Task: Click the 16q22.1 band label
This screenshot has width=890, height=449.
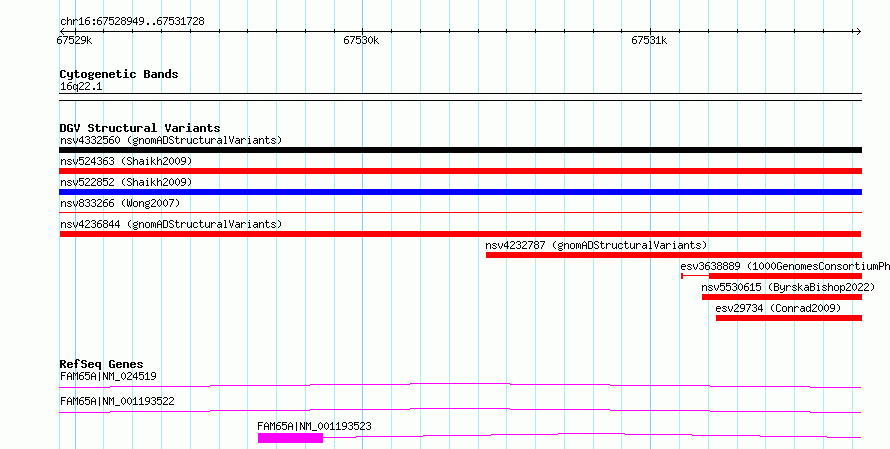Action: 81,87
